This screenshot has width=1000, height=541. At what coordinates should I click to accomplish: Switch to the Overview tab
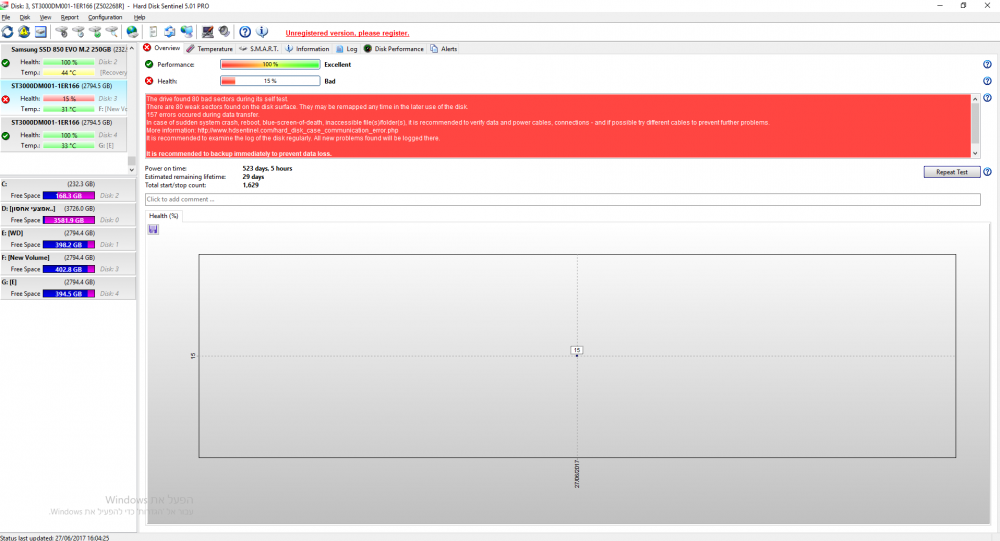(162, 48)
